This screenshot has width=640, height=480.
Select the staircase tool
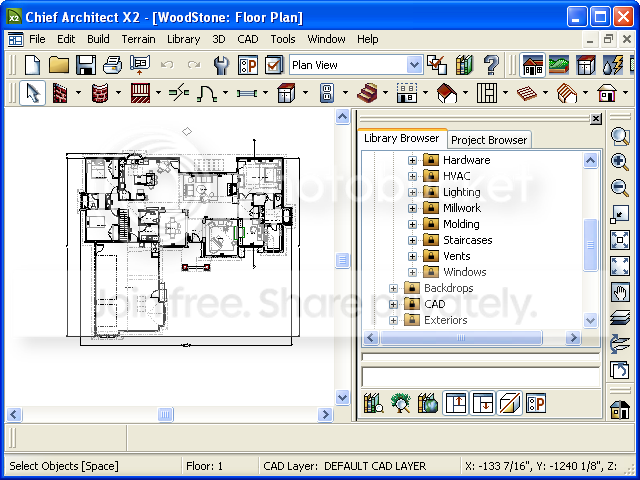[367, 93]
